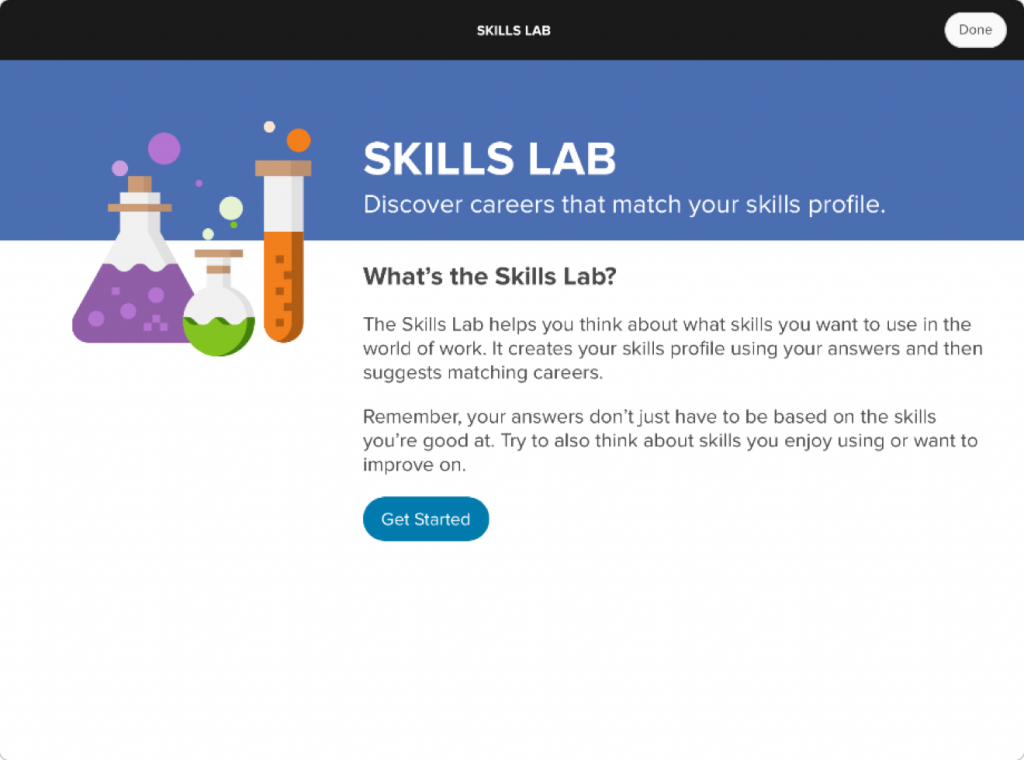Click the purple bubble above the flask

pyautogui.click(x=166, y=148)
